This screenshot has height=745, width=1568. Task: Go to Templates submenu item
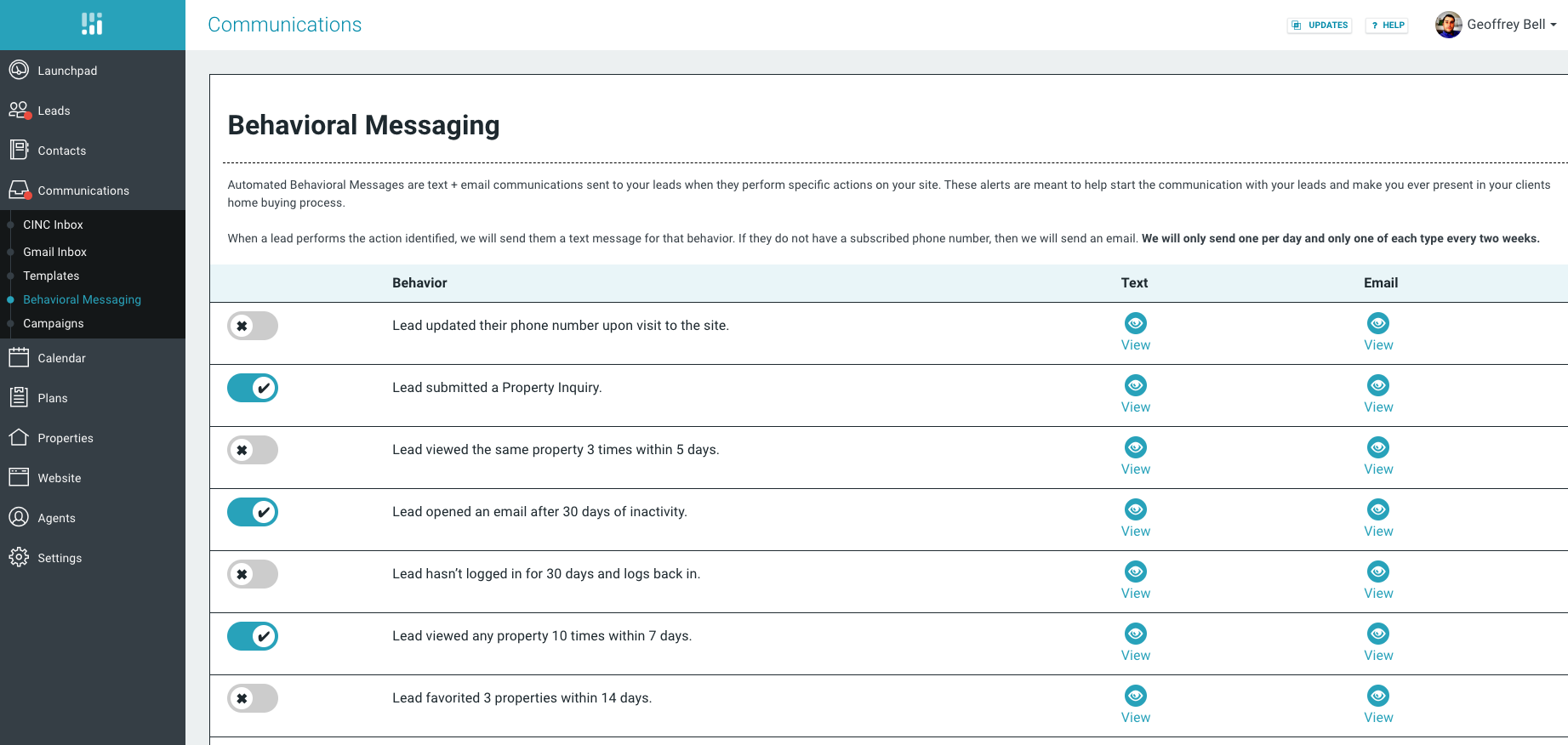tap(51, 276)
